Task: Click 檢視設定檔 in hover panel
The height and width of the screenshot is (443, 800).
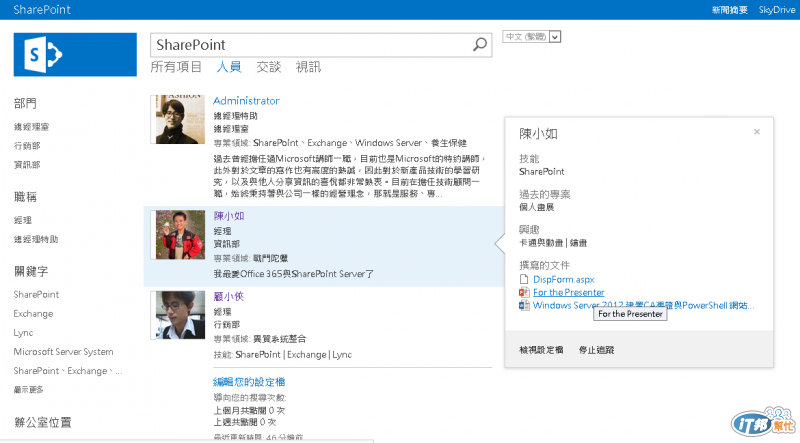Action: pyautogui.click(x=541, y=350)
